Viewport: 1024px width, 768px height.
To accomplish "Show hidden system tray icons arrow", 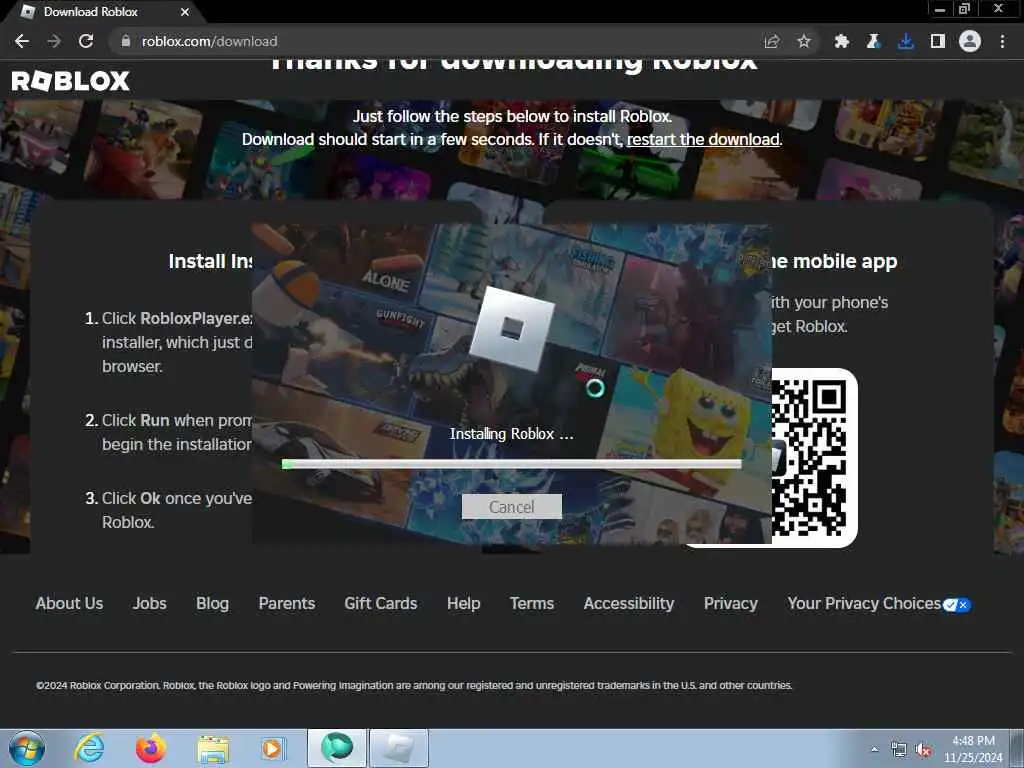I will tap(874, 749).
